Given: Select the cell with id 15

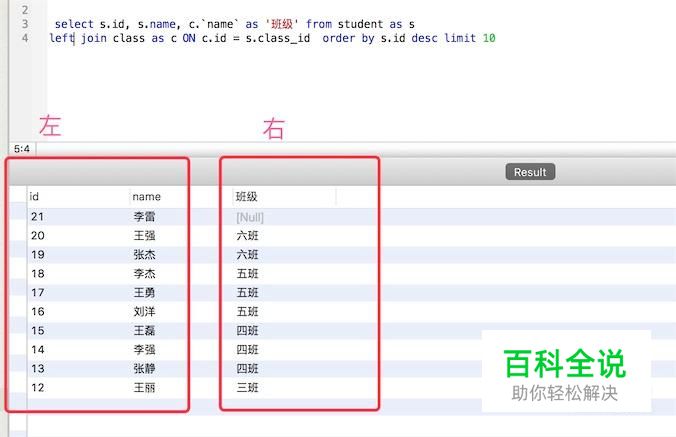Looking at the screenshot, I should (x=38, y=331).
